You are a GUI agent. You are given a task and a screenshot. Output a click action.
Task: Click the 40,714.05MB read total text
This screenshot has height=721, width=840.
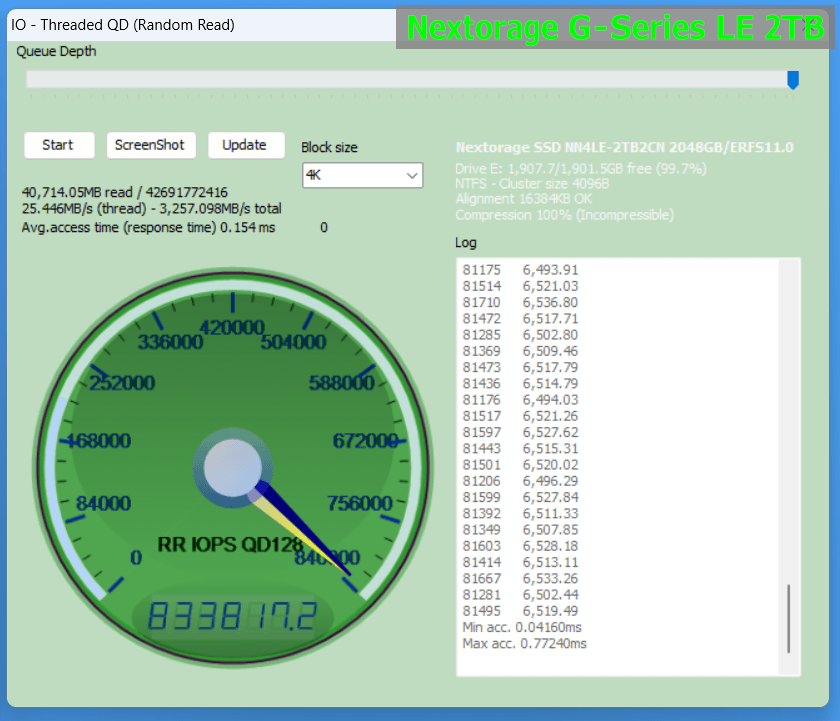point(124,192)
